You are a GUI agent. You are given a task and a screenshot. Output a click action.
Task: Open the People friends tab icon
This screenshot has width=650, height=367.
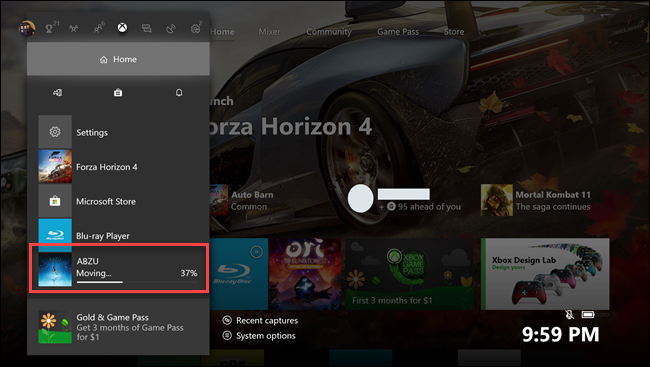[x=98, y=28]
